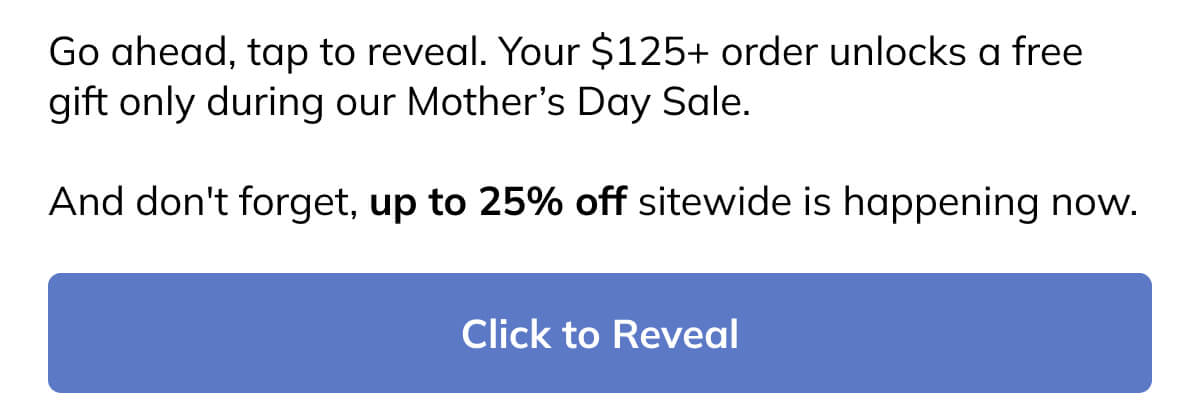Click the word 'Reveal' on the blue button

(675, 334)
